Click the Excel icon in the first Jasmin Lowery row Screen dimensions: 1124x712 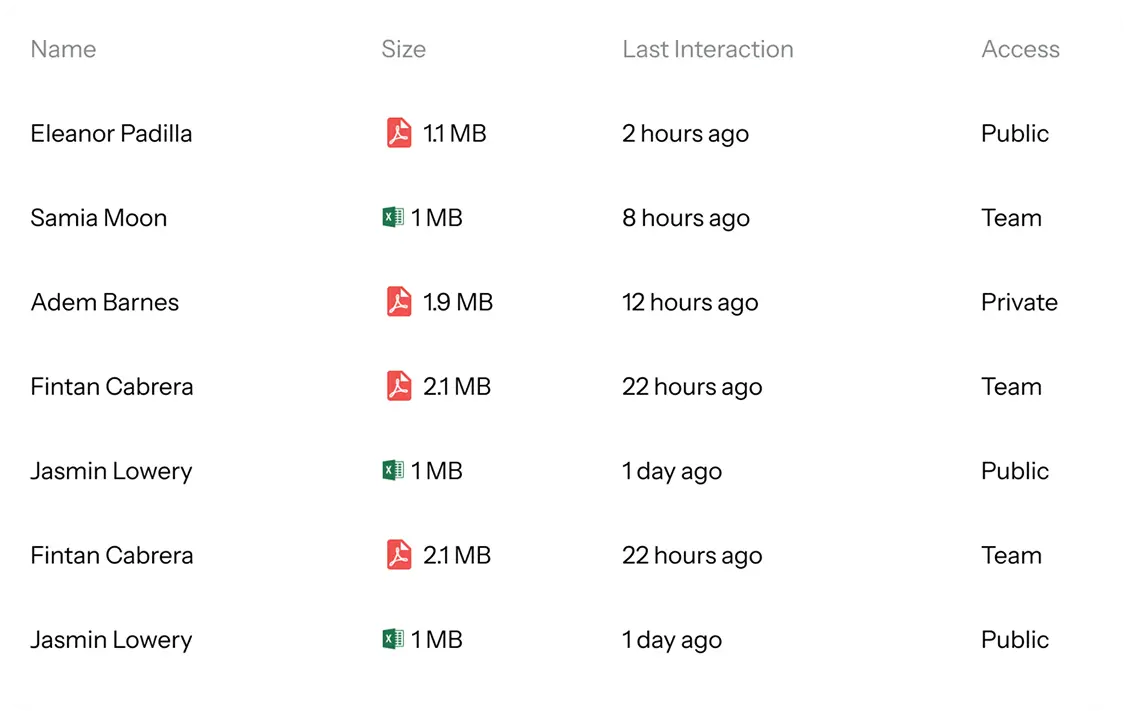coord(393,470)
